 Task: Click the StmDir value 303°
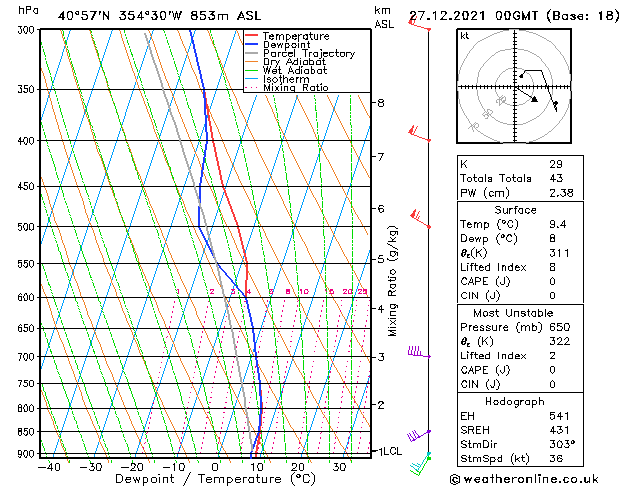point(562,444)
